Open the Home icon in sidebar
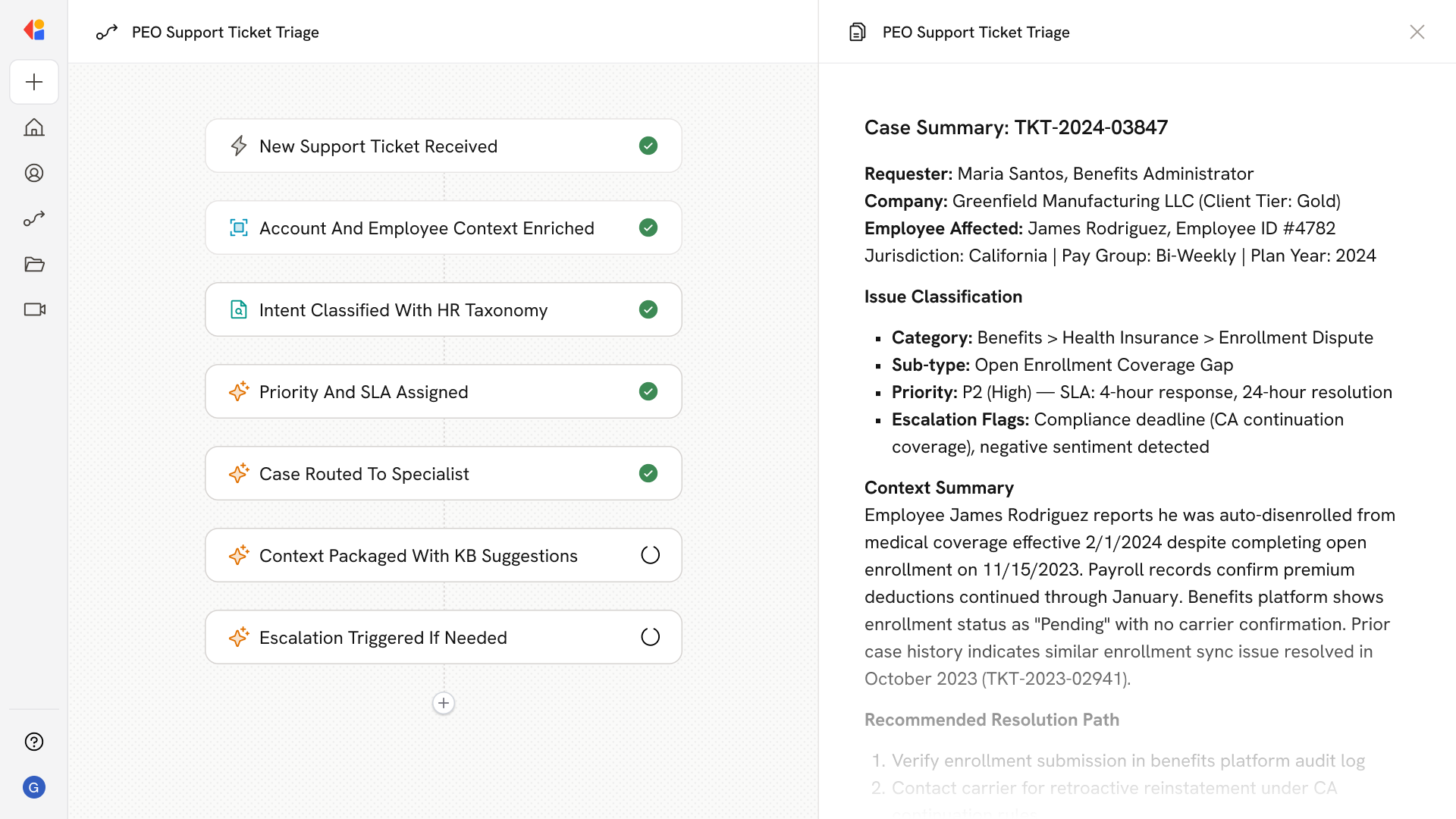Screen dimensions: 1456x819 (x=34, y=127)
